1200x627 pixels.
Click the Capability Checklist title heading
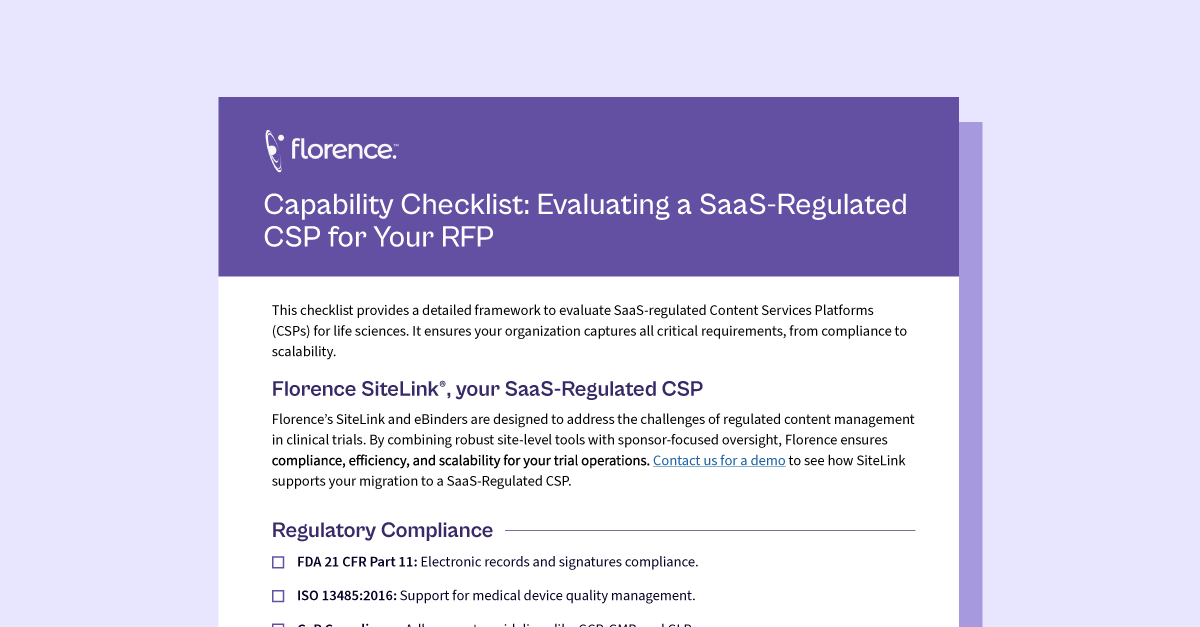click(585, 221)
